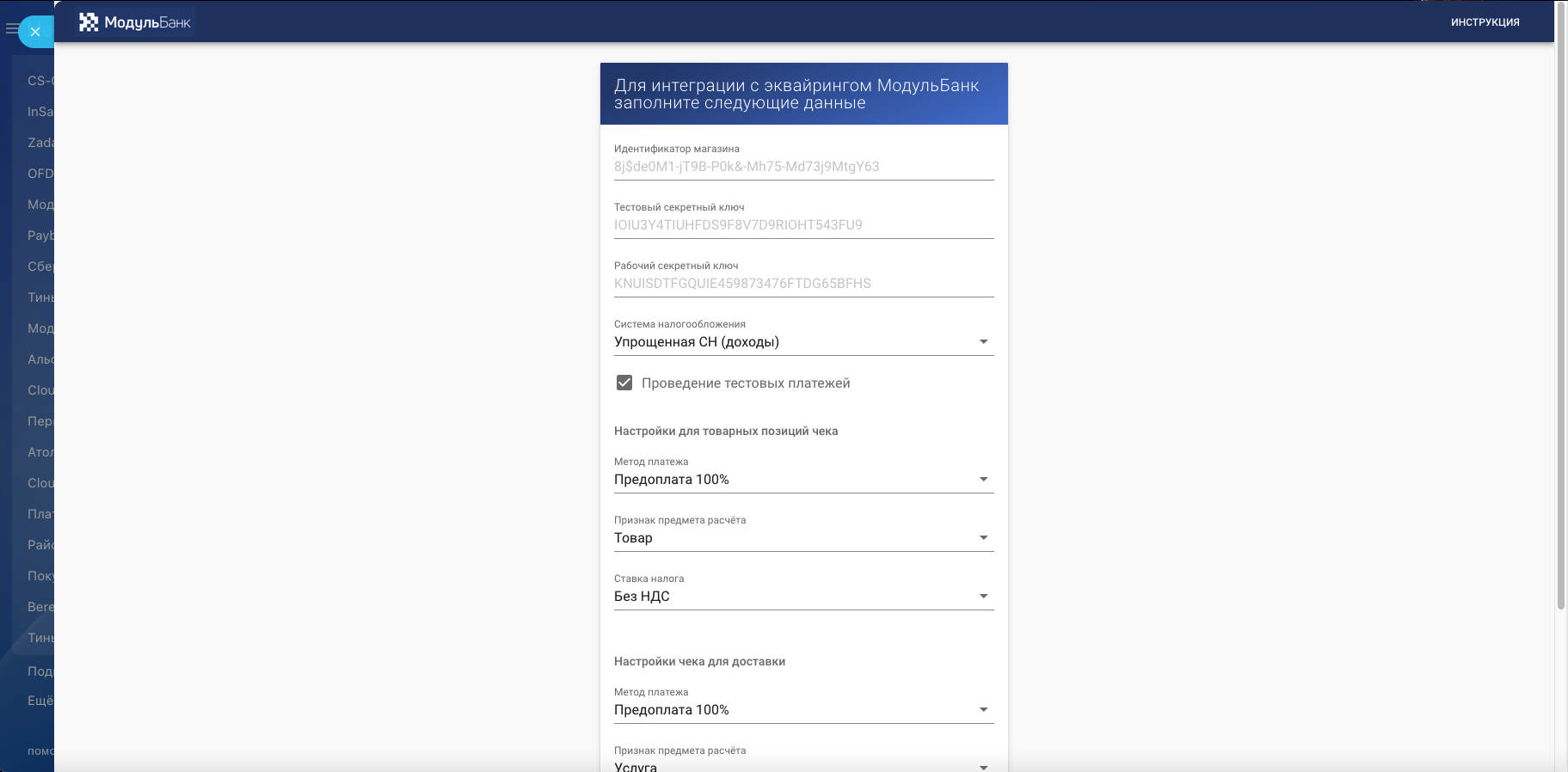1568x772 pixels.
Task: Select the Пер item in the background sidebar
Action: pyautogui.click(x=40, y=421)
